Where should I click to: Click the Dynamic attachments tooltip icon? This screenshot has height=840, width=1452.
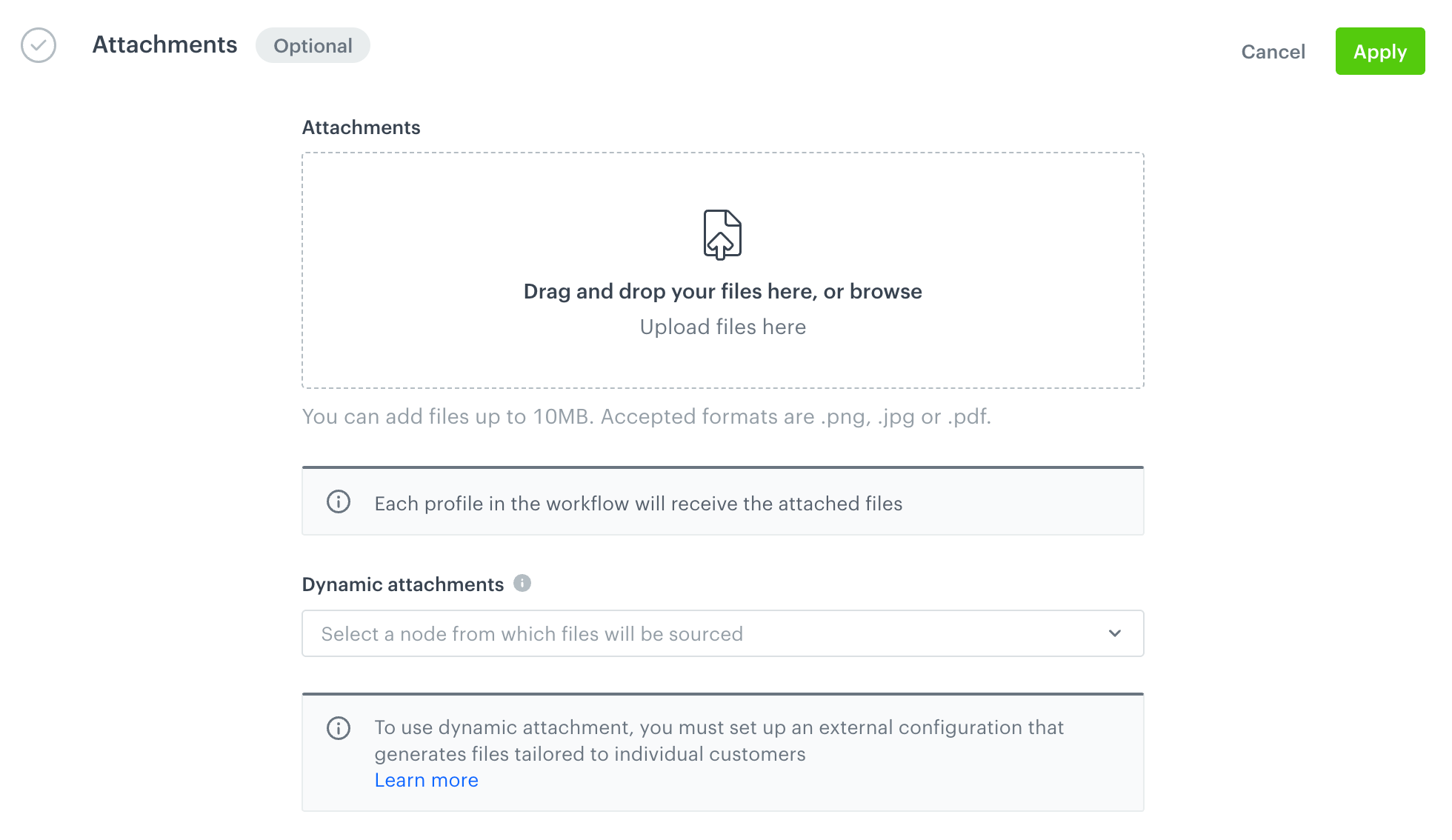coord(522,583)
